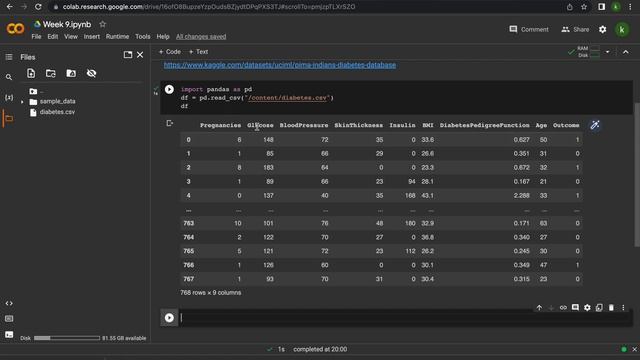Open the Edit menu
640x360 pixels.
point(53,37)
